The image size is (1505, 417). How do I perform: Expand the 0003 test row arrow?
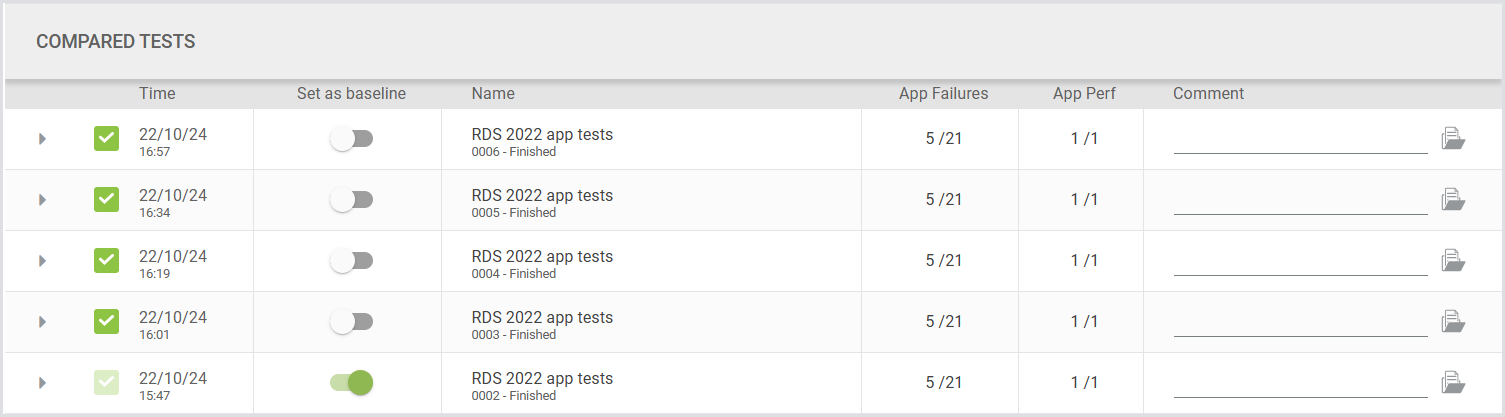pos(42,322)
